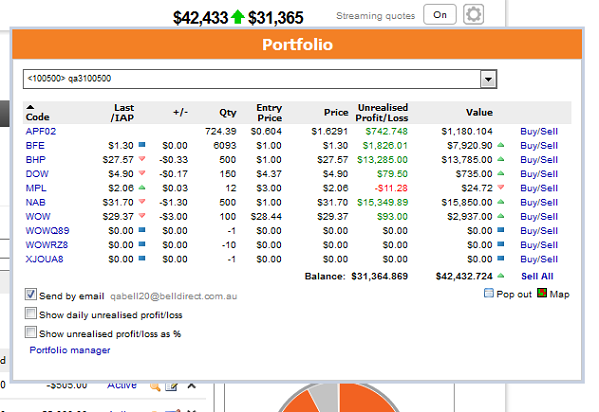The width and height of the screenshot is (599, 412).
Task: Click NAB value up arrow icon
Action: coord(501,201)
